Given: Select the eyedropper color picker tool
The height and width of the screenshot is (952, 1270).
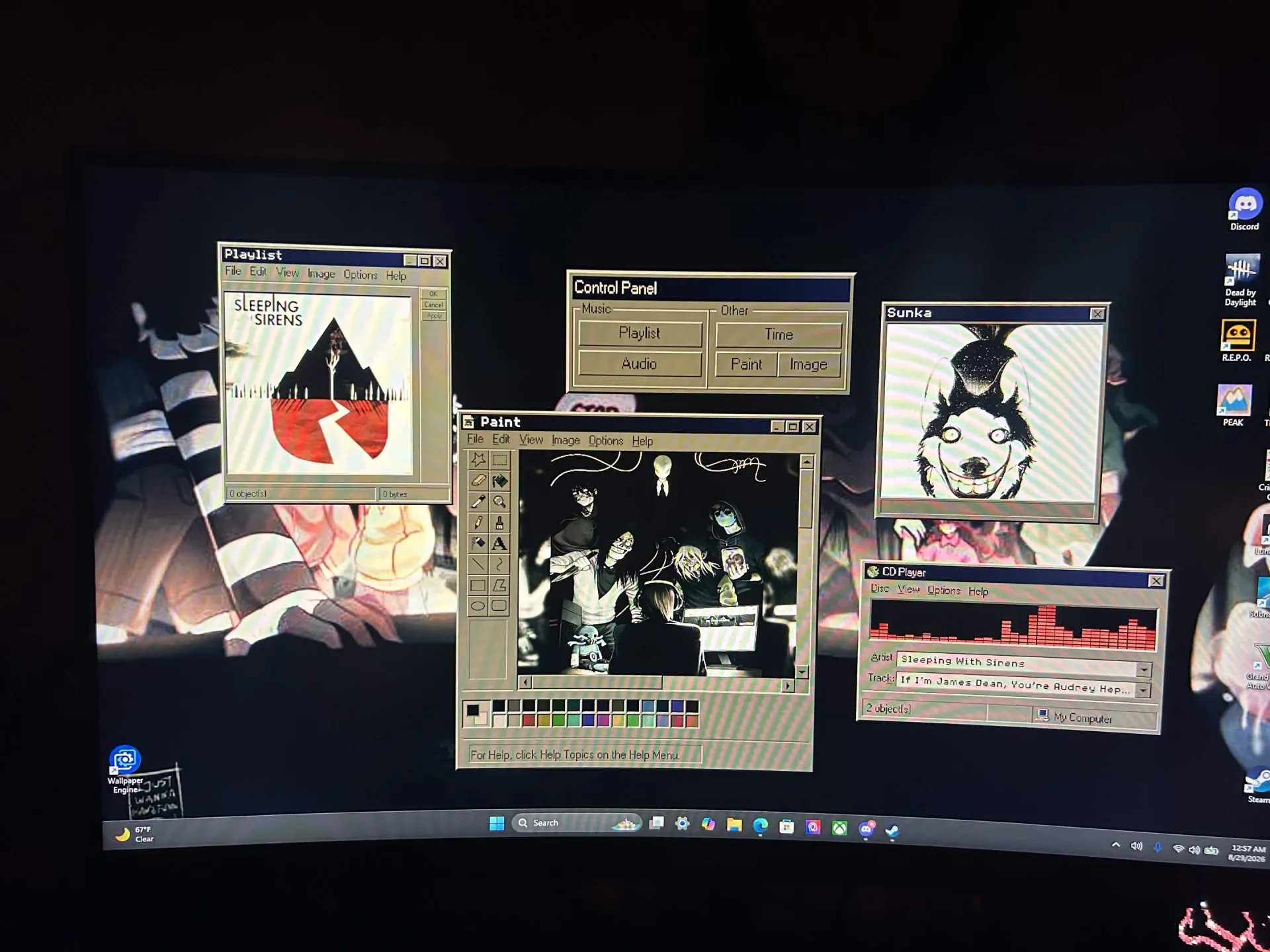Looking at the screenshot, I should [x=478, y=501].
